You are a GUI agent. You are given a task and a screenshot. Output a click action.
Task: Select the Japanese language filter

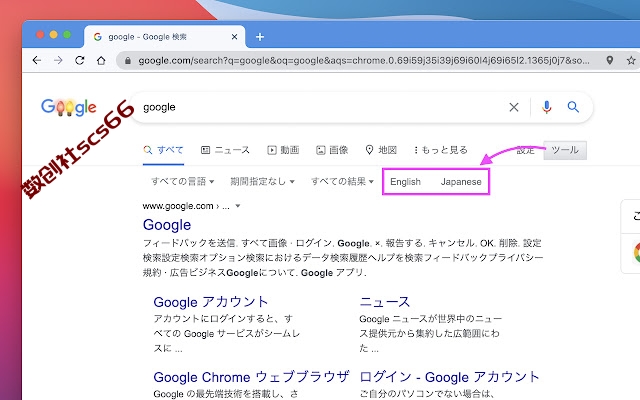[461, 182]
